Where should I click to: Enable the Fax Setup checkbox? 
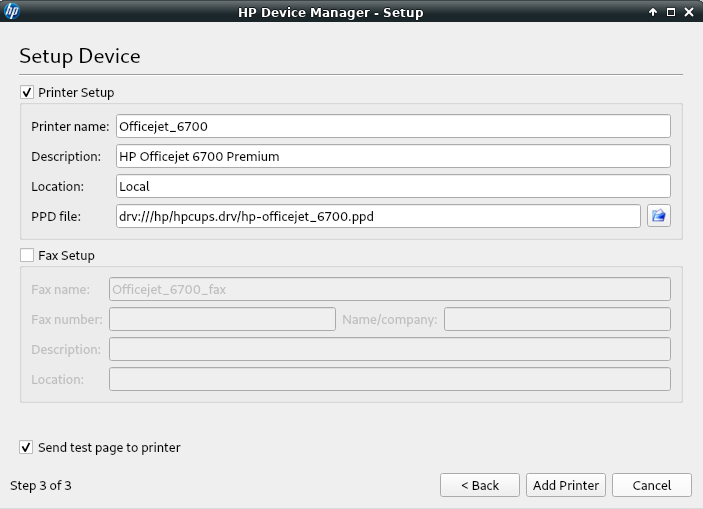pyautogui.click(x=27, y=255)
